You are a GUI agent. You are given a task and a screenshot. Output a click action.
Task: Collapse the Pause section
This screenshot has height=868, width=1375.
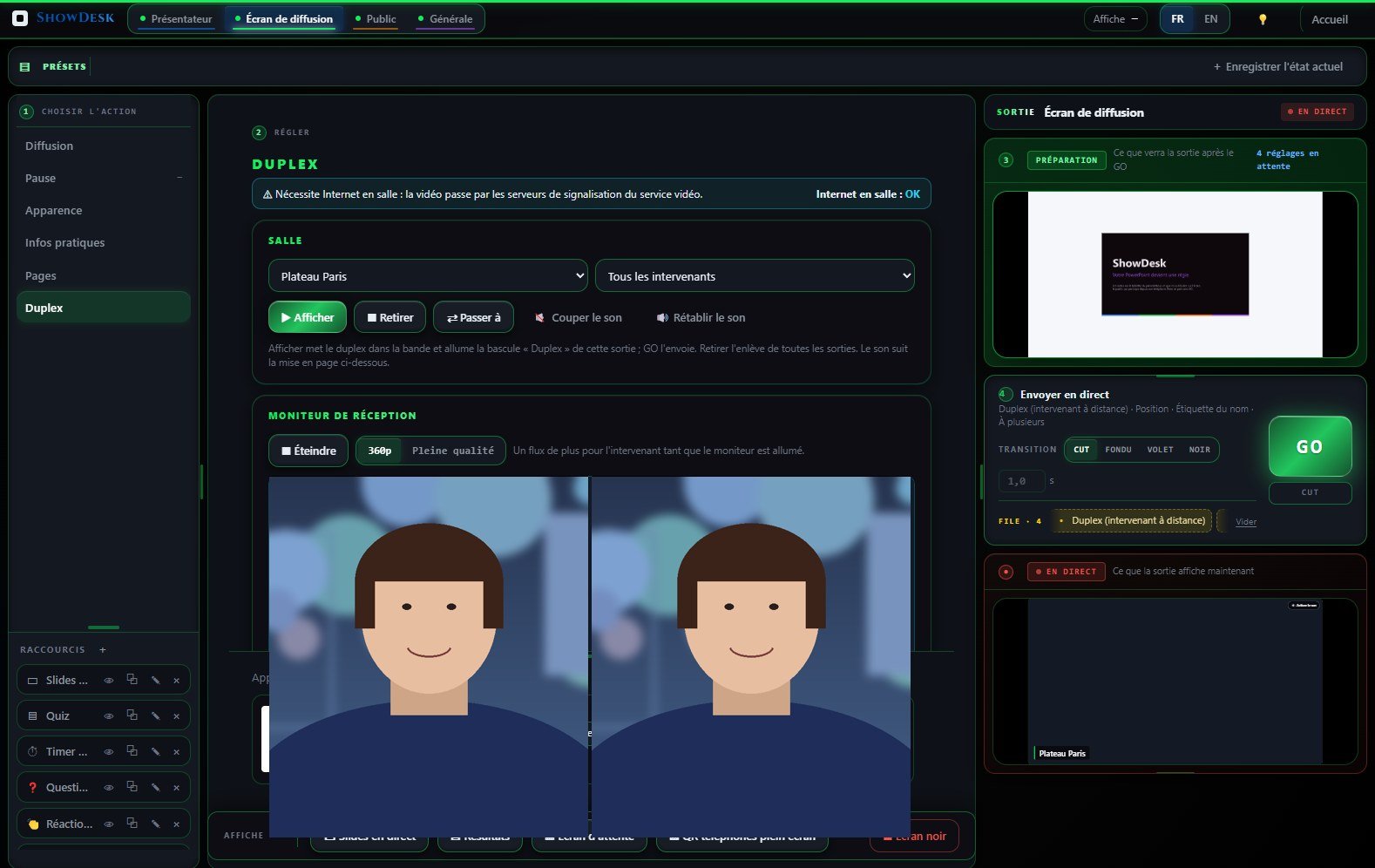(x=179, y=178)
